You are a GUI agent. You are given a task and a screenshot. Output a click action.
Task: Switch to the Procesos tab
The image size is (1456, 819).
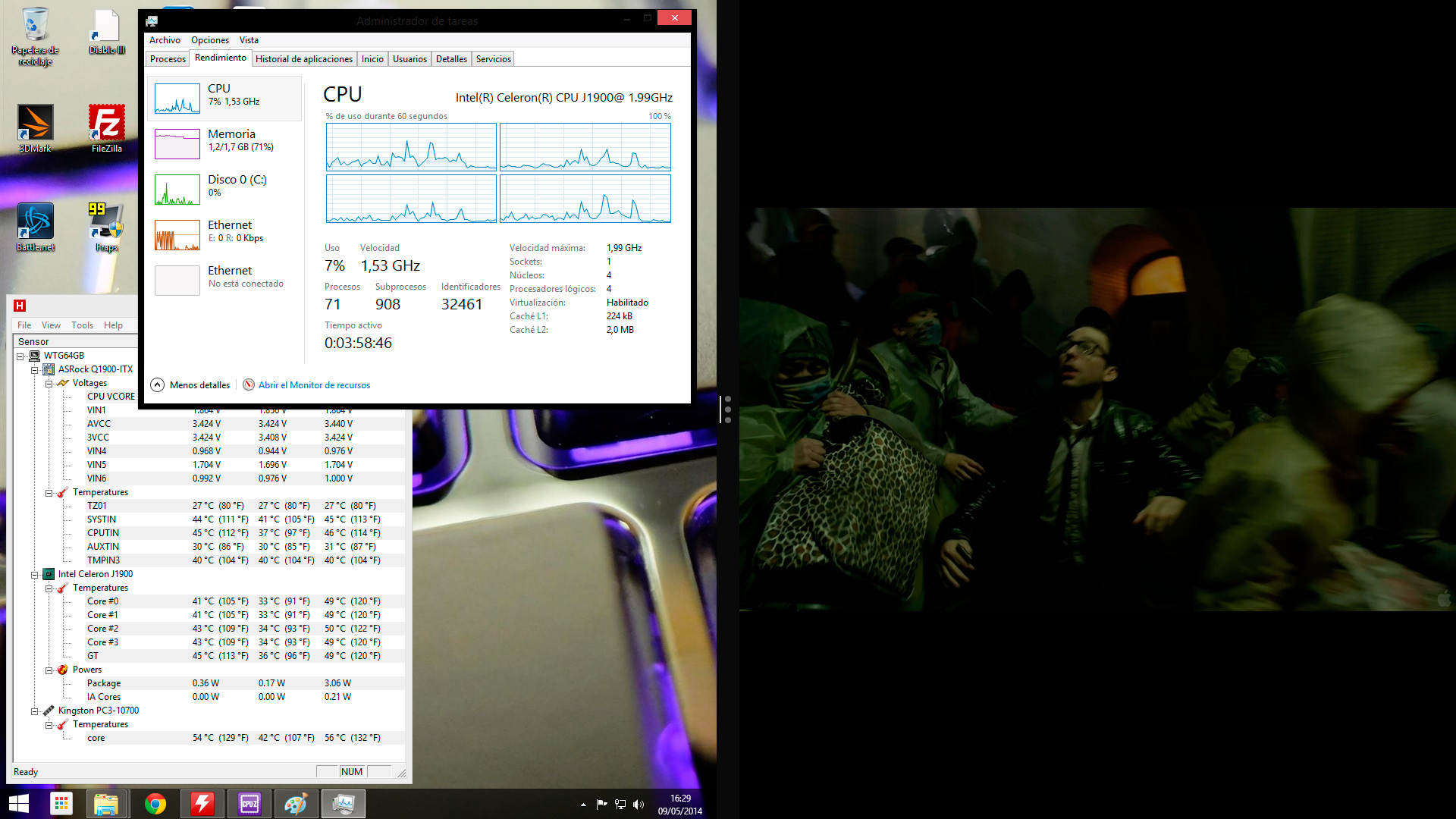(x=168, y=59)
